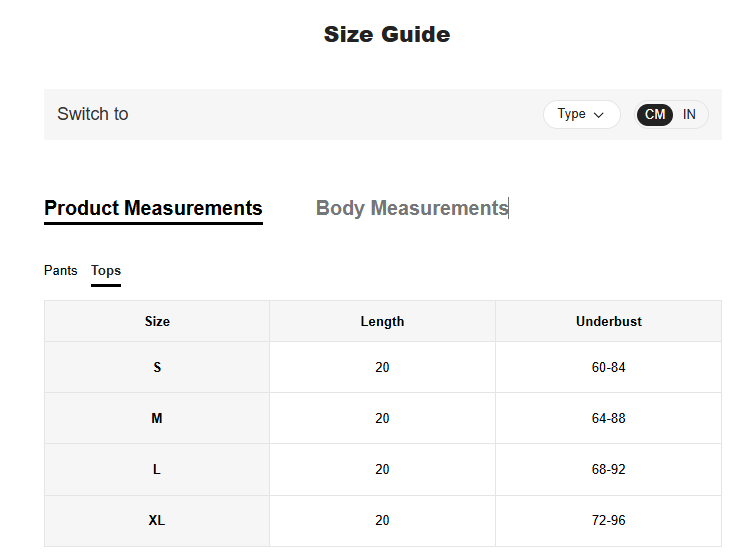Viewport: 737px width, 556px height.
Task: Select the L size row label
Action: coord(157,469)
